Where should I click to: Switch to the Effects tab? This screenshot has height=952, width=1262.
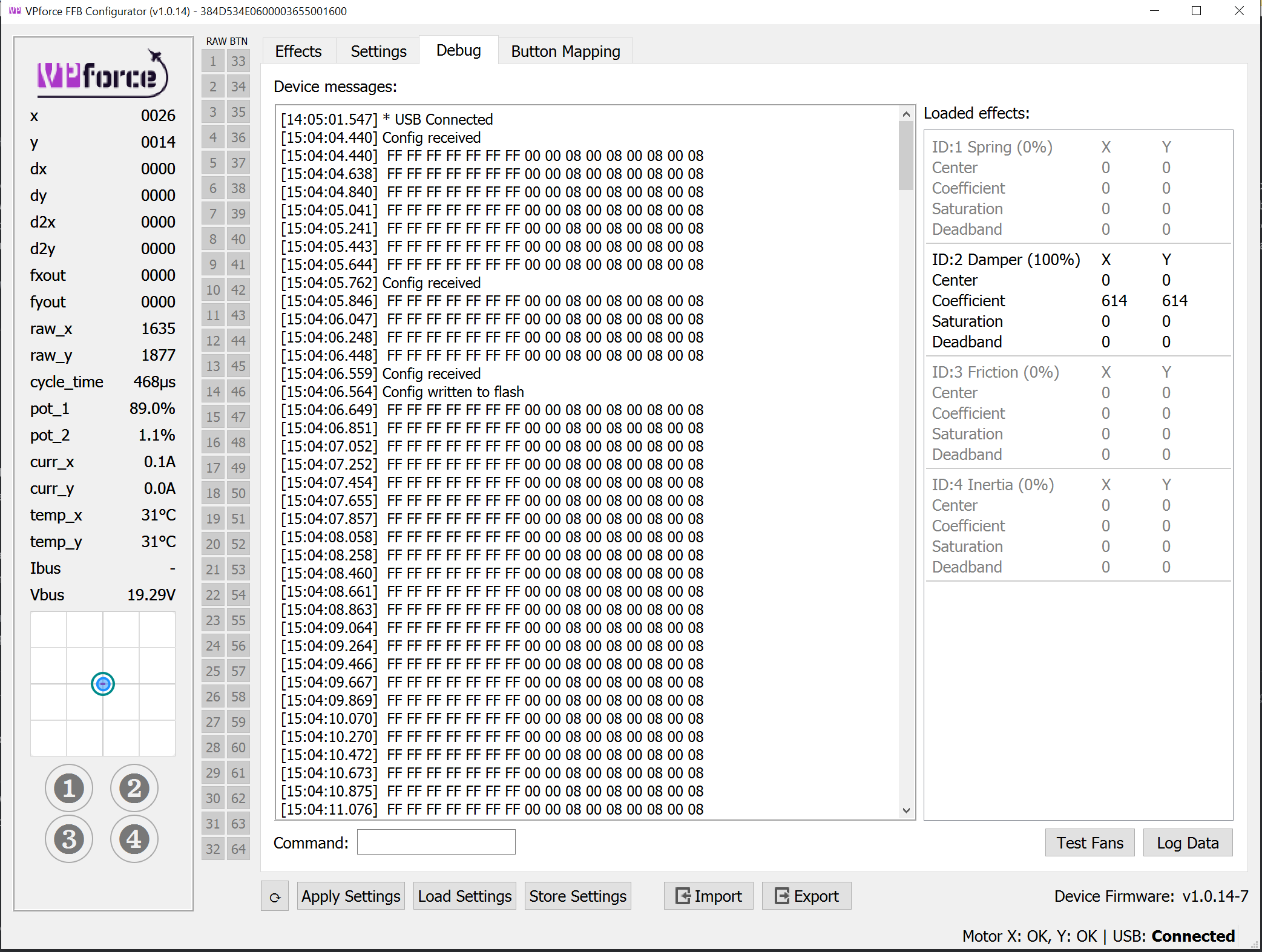(x=298, y=51)
